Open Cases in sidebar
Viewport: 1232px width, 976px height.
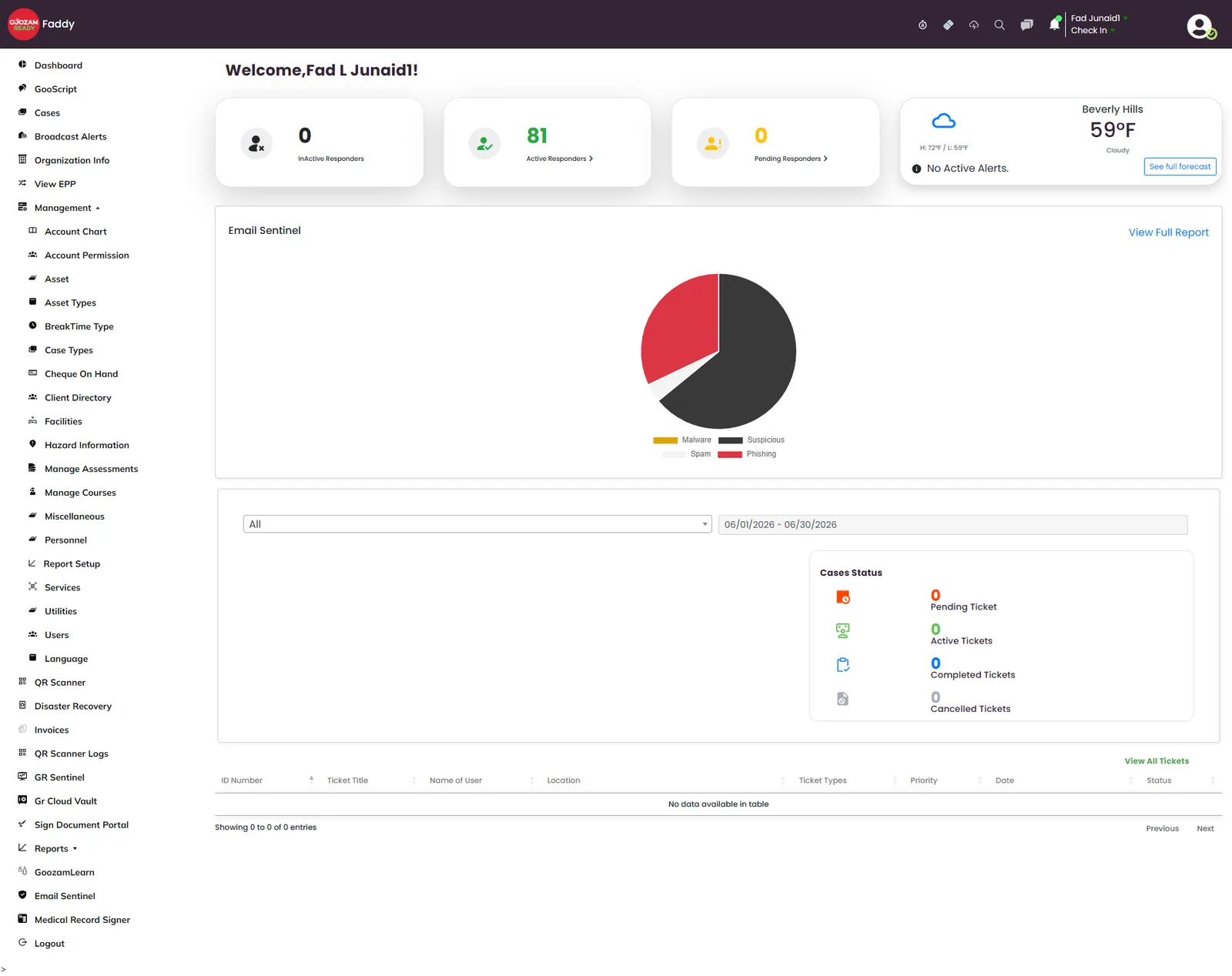(47, 113)
